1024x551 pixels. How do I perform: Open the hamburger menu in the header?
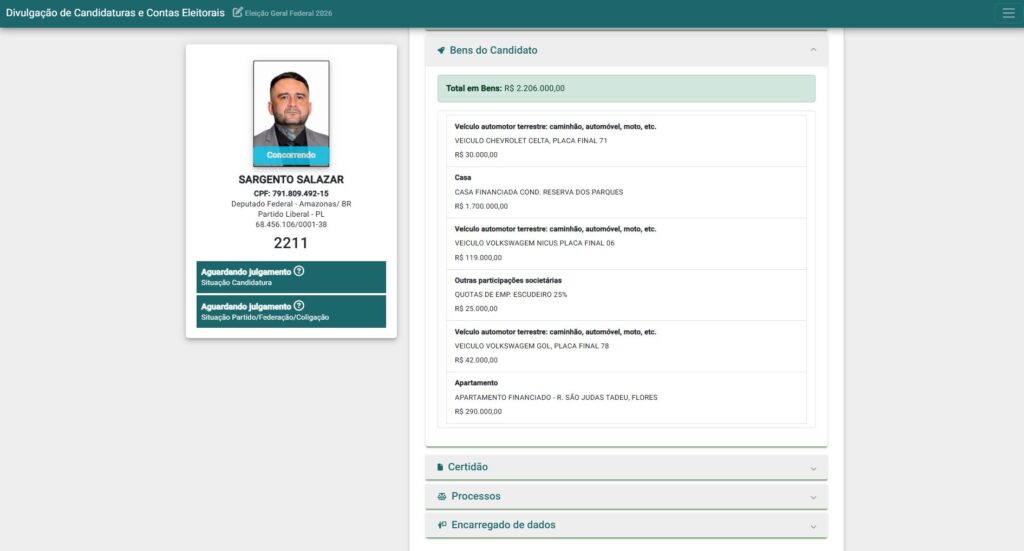pyautogui.click(x=1008, y=13)
